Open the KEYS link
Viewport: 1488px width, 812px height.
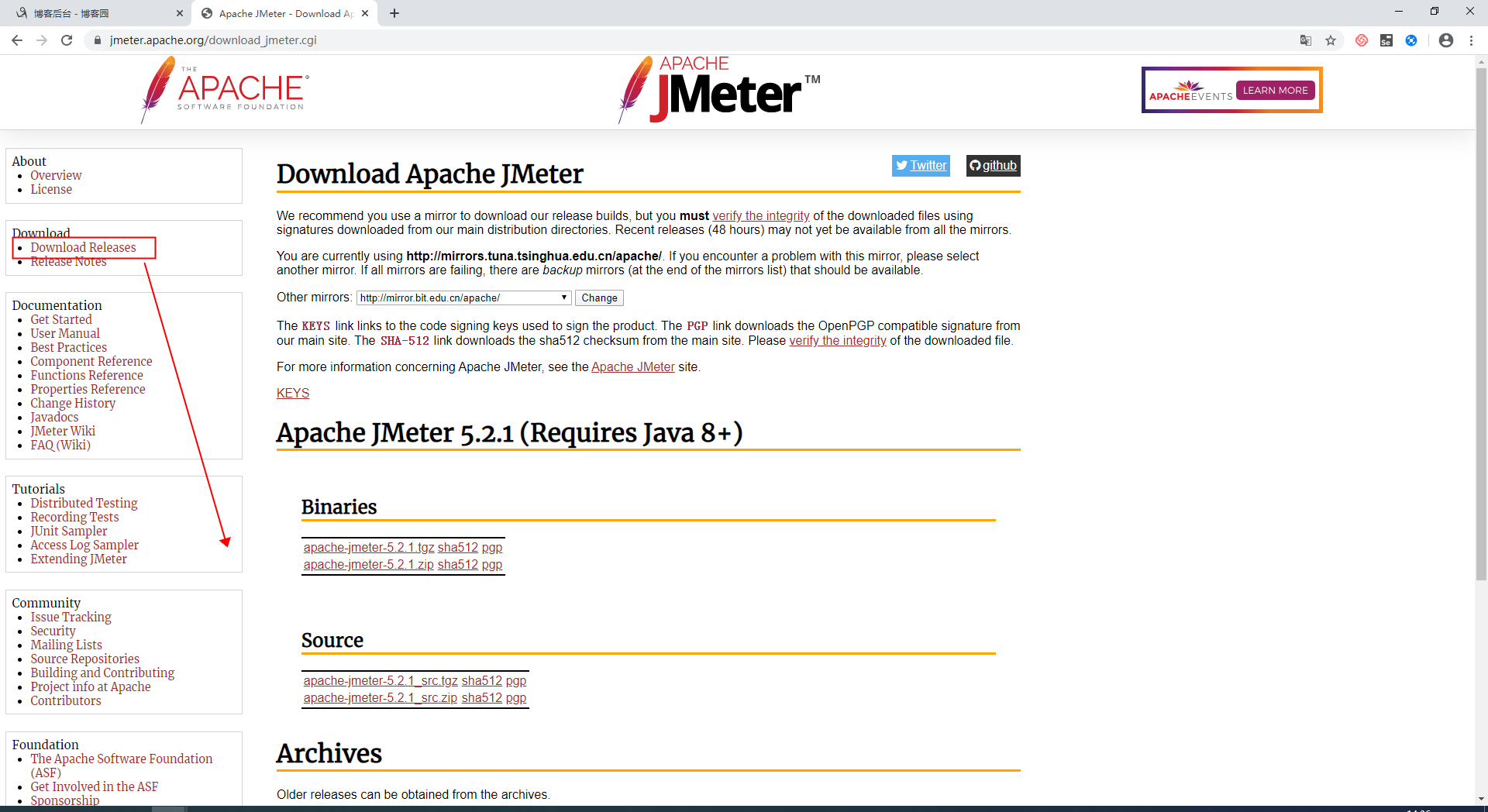tap(293, 393)
